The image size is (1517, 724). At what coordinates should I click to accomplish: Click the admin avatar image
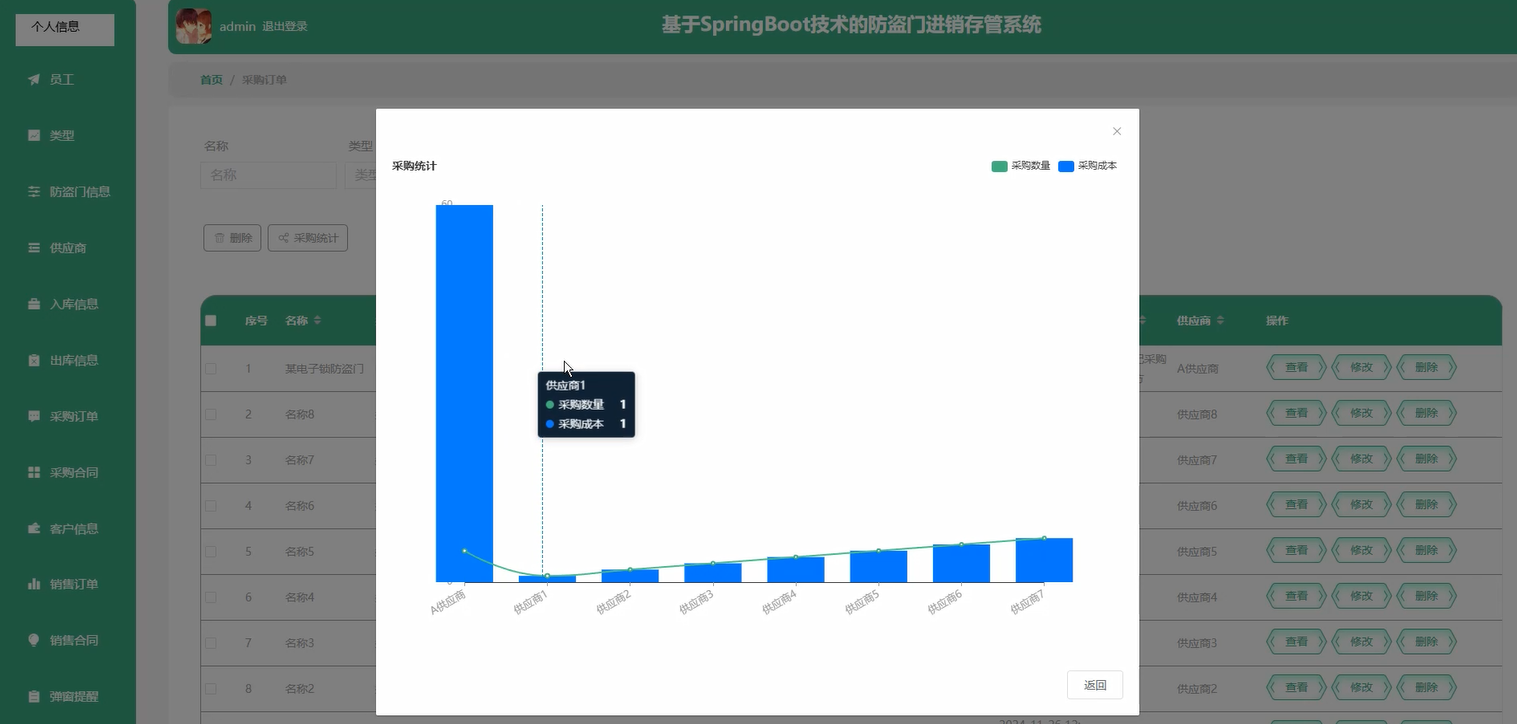click(193, 26)
